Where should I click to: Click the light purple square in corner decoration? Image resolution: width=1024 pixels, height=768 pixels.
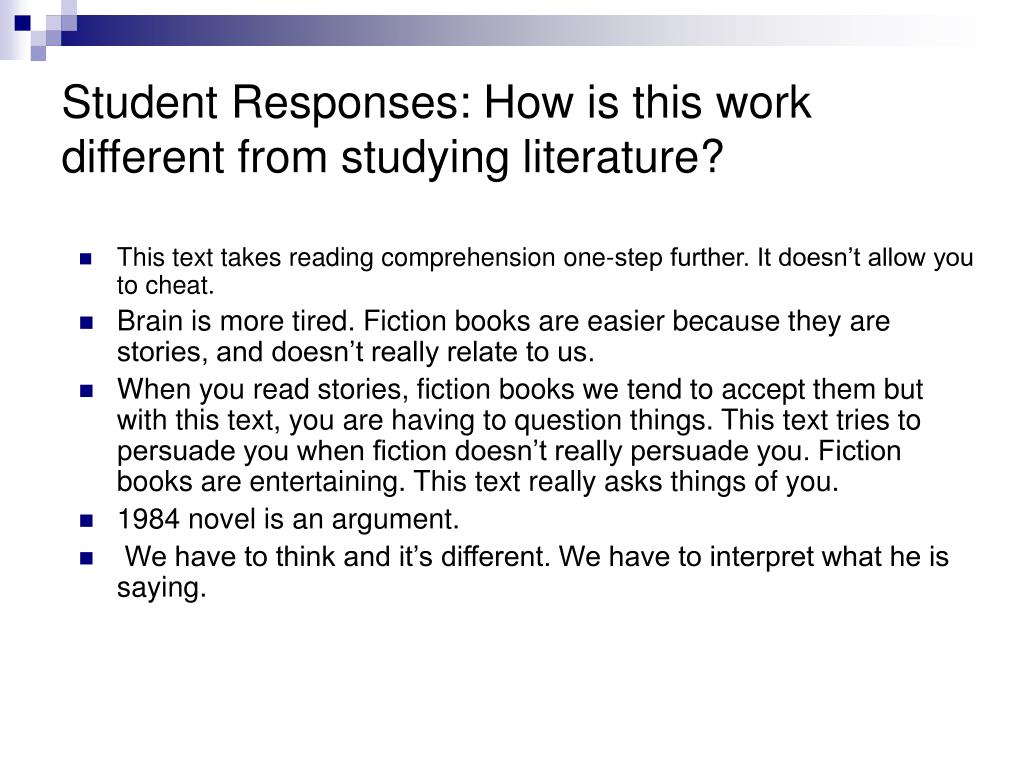(38, 53)
